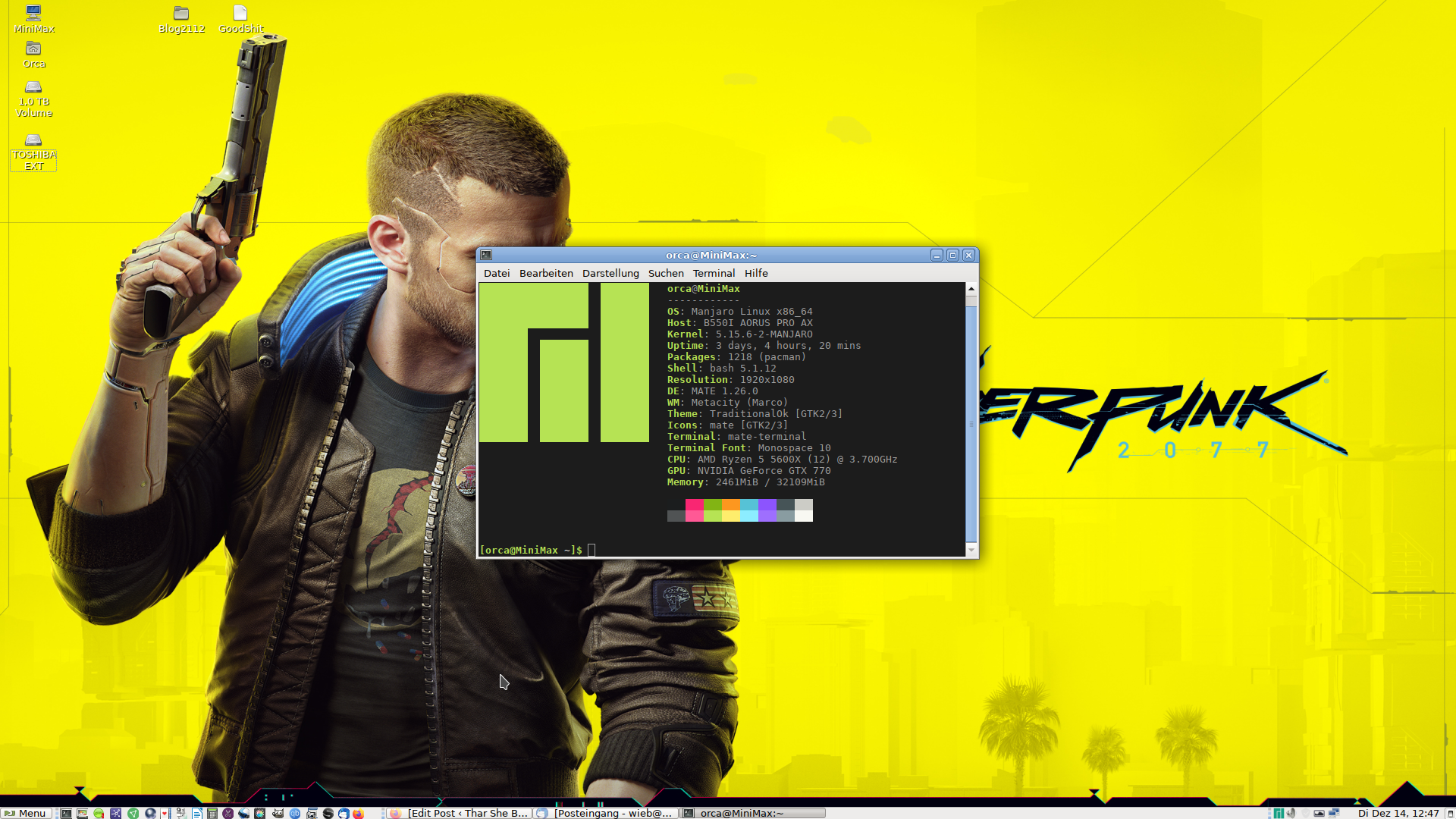The image size is (1456, 819).
Task: Open the panel clock Di Dez 14, 12:47
Action: click(x=1398, y=813)
